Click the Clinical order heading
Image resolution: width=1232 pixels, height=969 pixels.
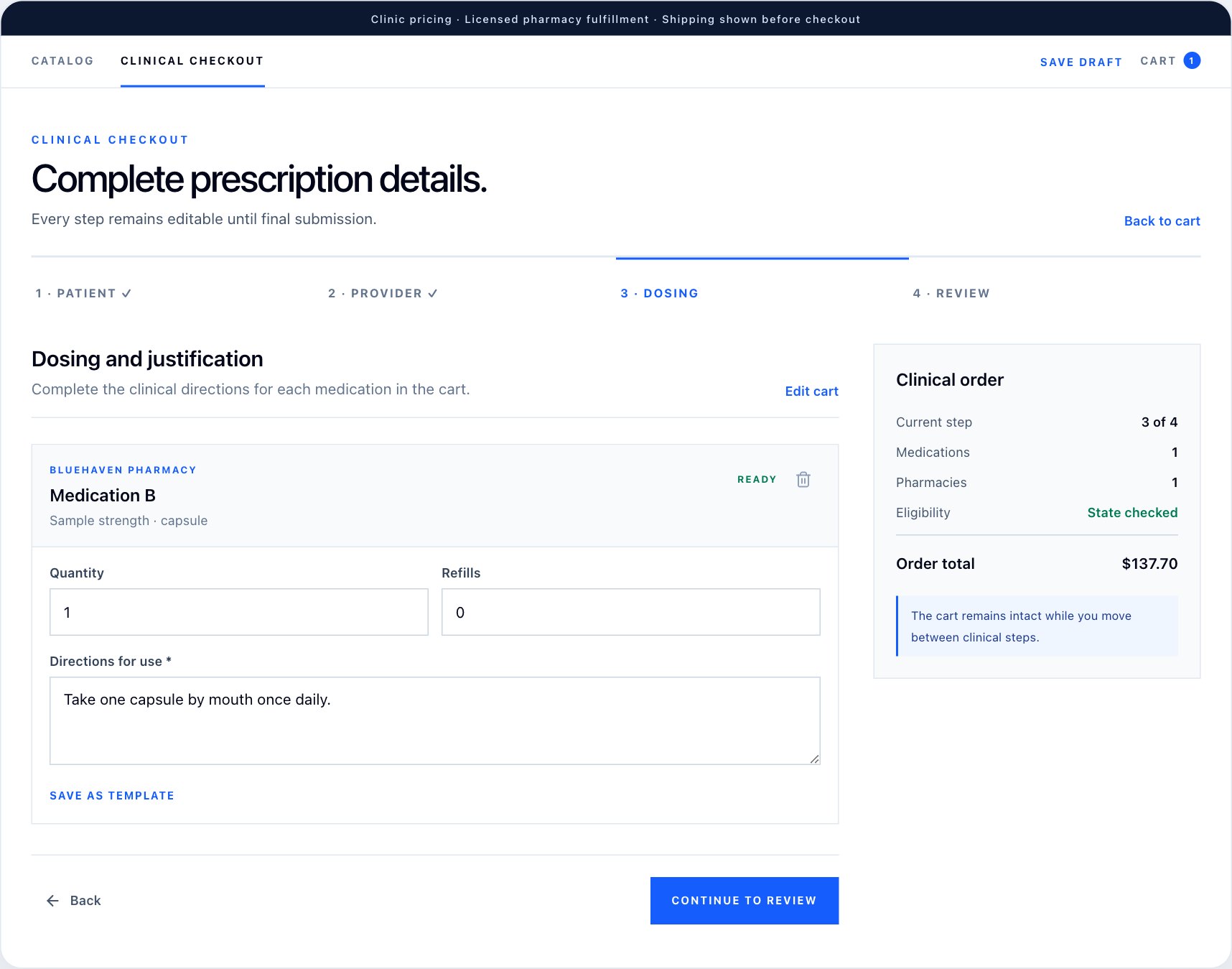tap(950, 379)
